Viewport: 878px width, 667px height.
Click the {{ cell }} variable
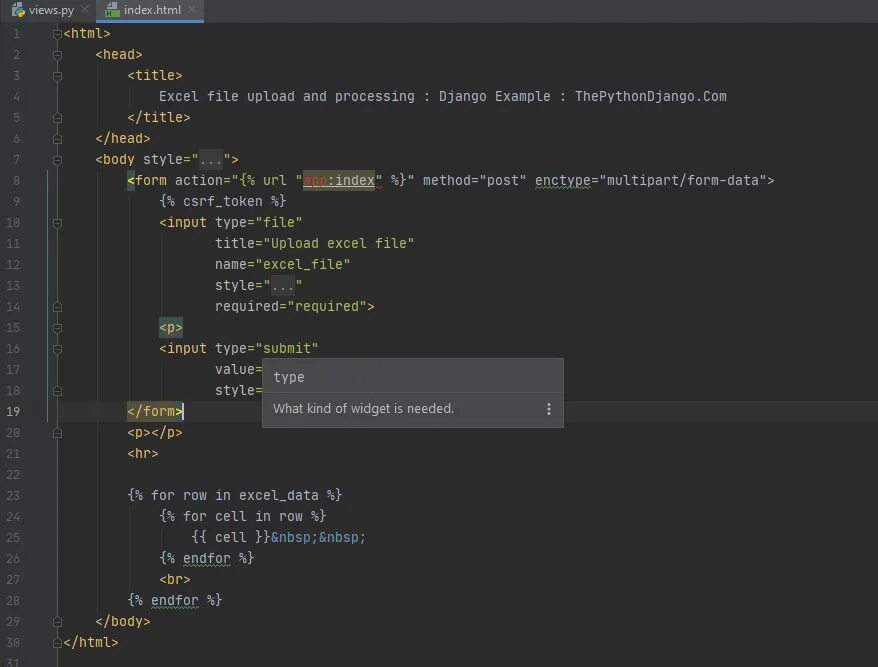231,538
